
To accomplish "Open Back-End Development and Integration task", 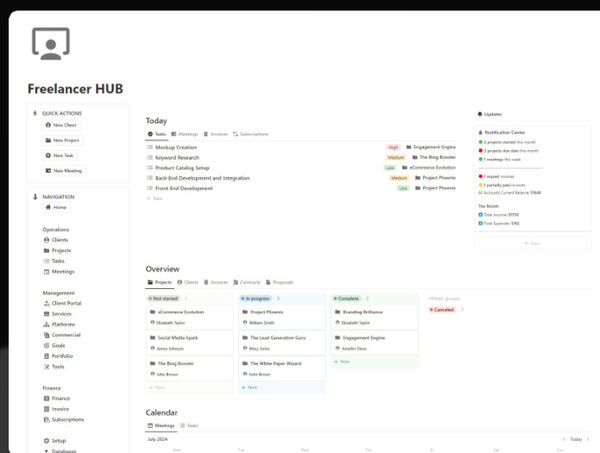I will coord(202,178).
